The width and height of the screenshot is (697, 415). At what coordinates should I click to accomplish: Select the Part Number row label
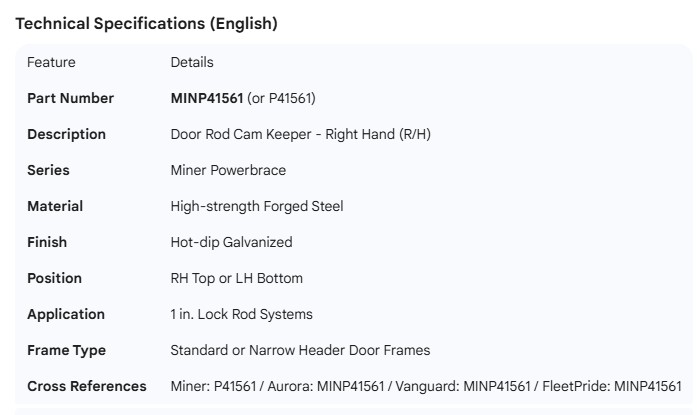pyautogui.click(x=70, y=98)
